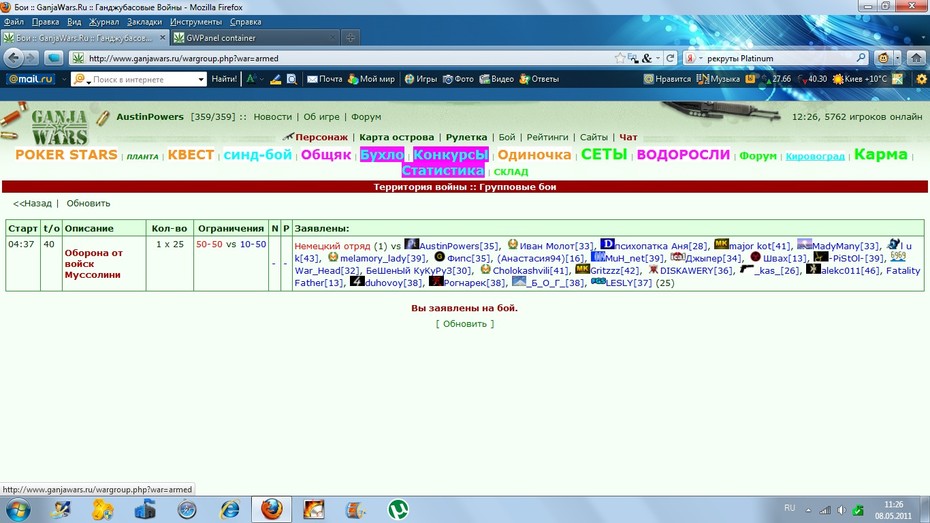Open Почта in mail.ru toolbar

click(324, 79)
